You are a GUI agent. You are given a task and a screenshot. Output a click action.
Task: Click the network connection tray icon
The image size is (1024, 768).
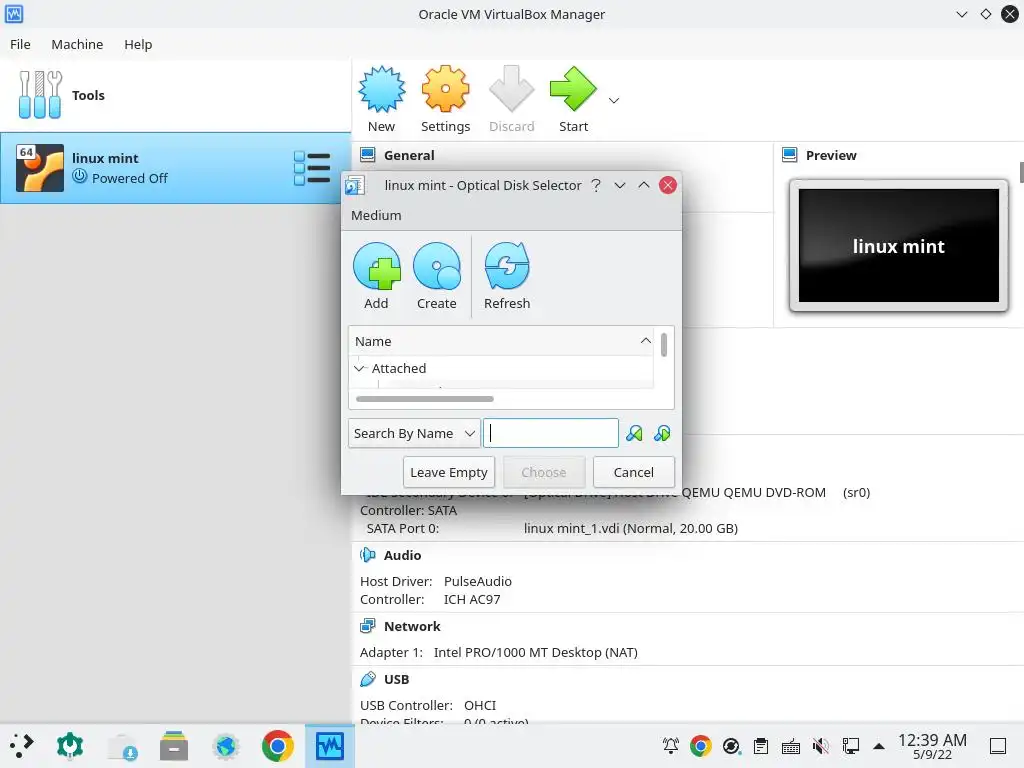(x=851, y=746)
